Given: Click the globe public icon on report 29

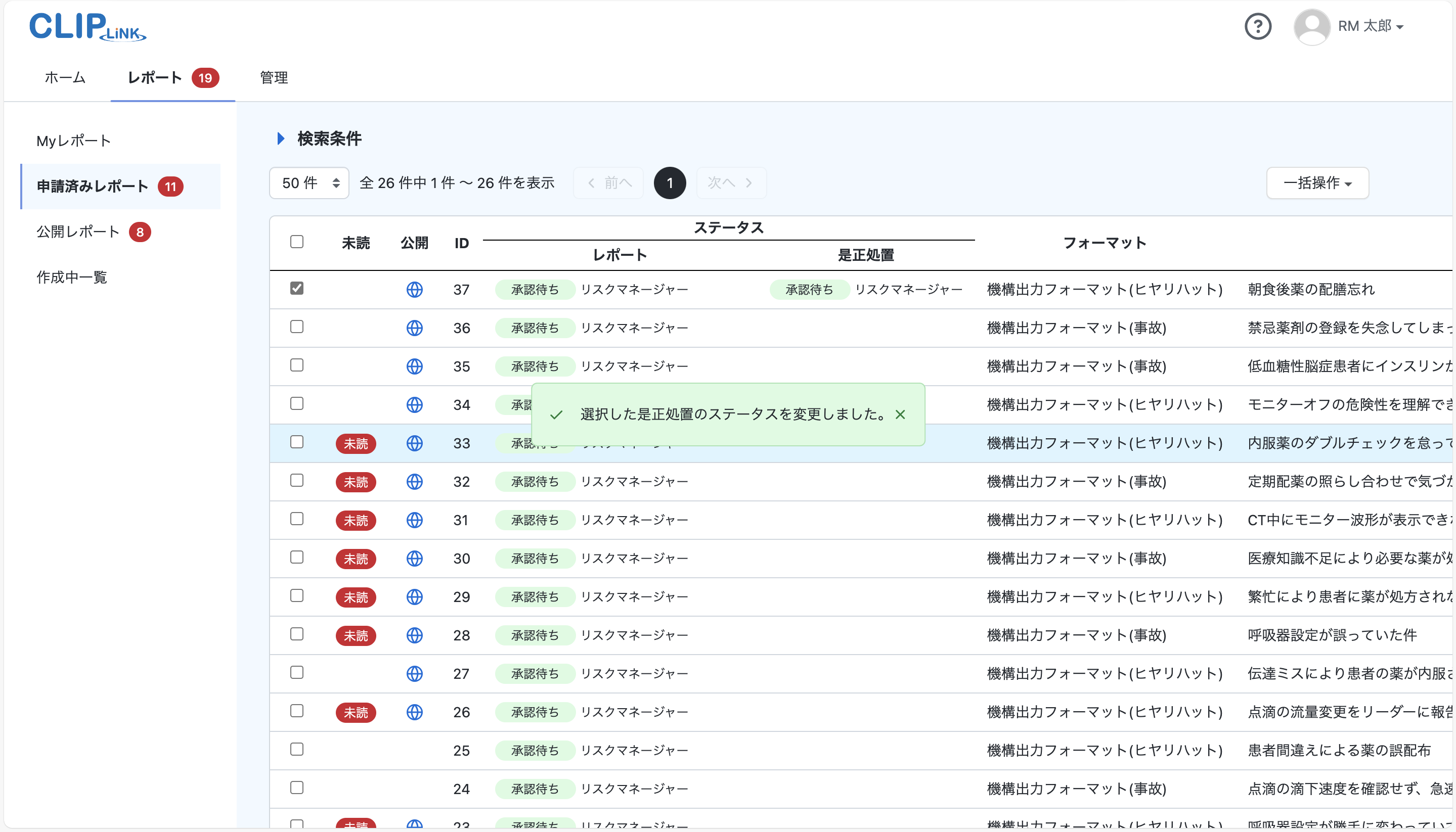Looking at the screenshot, I should (x=415, y=596).
